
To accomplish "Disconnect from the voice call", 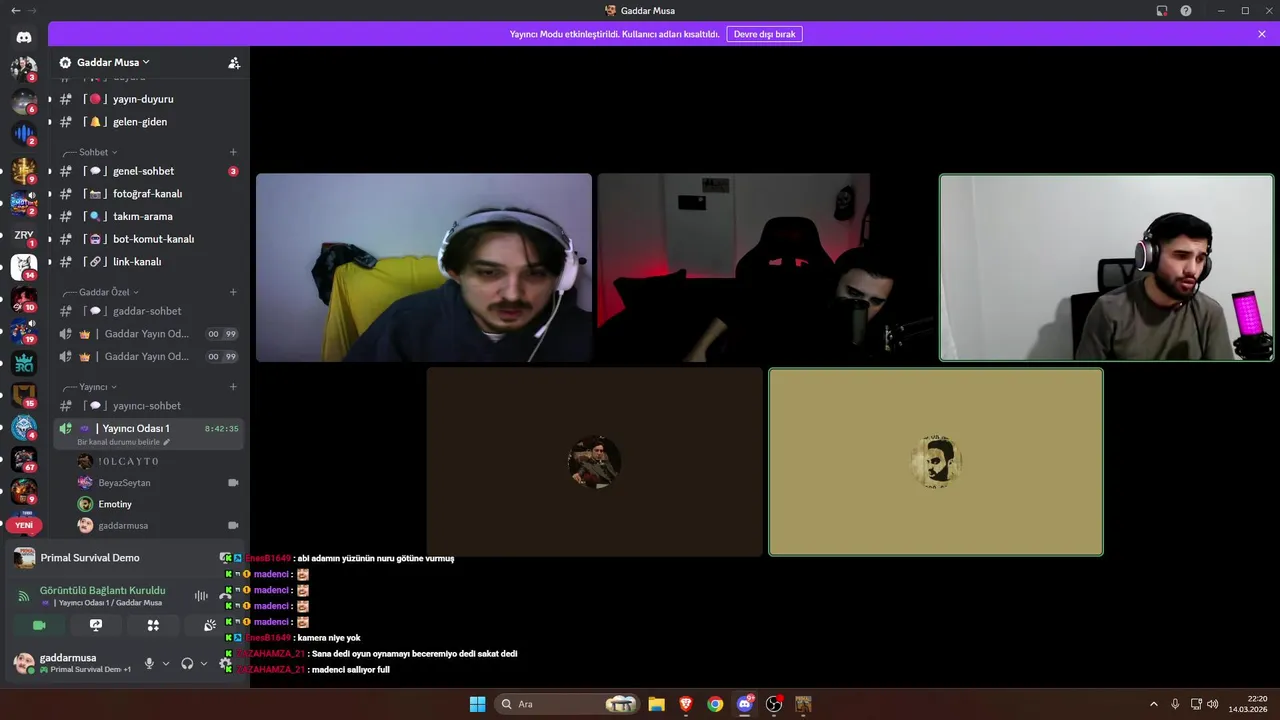I will pos(225,596).
